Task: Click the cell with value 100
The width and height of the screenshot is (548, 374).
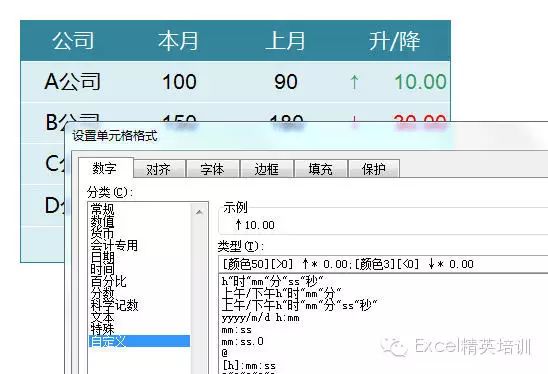Action: pyautogui.click(x=179, y=82)
